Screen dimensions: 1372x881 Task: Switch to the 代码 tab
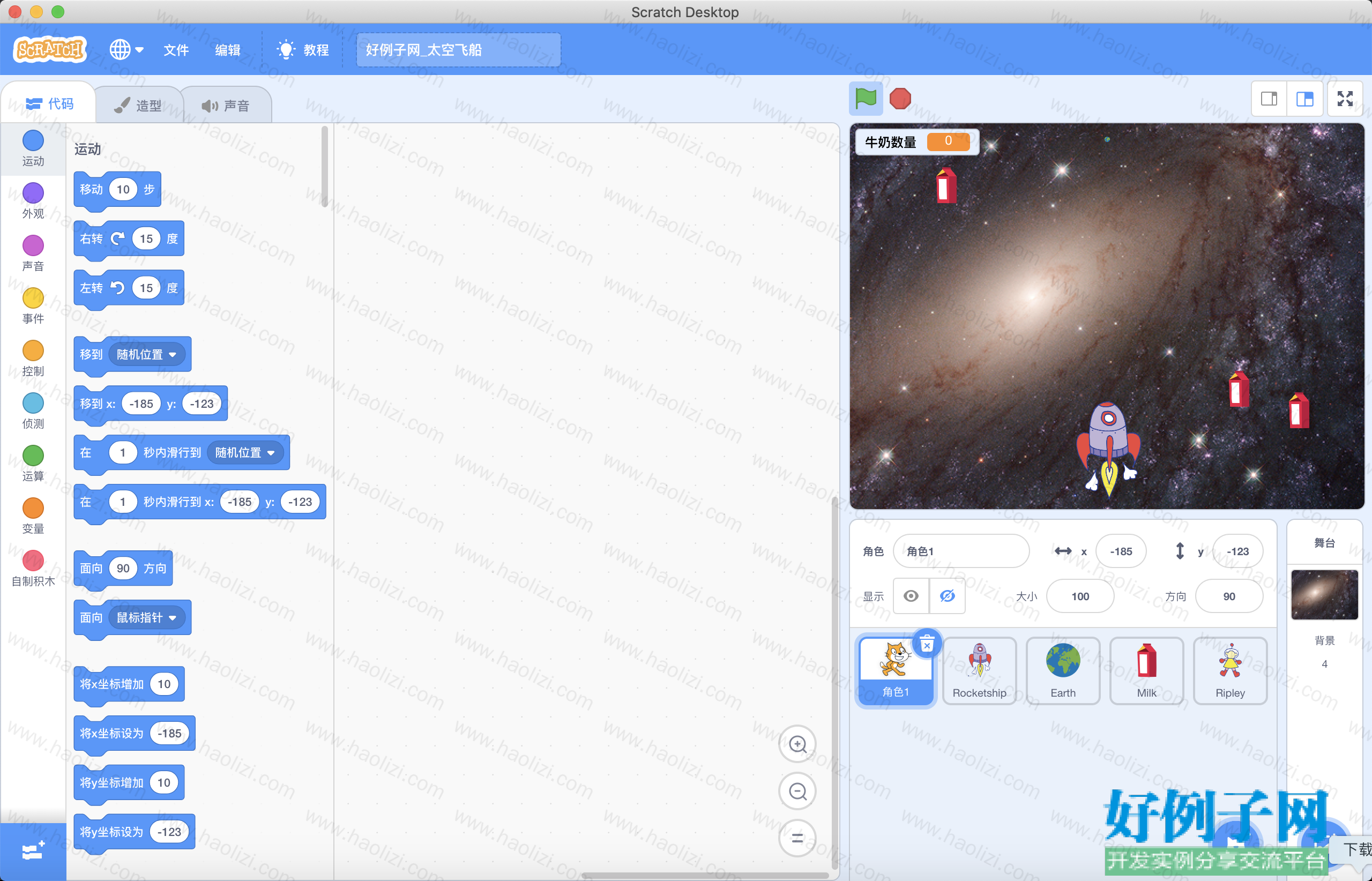point(50,103)
